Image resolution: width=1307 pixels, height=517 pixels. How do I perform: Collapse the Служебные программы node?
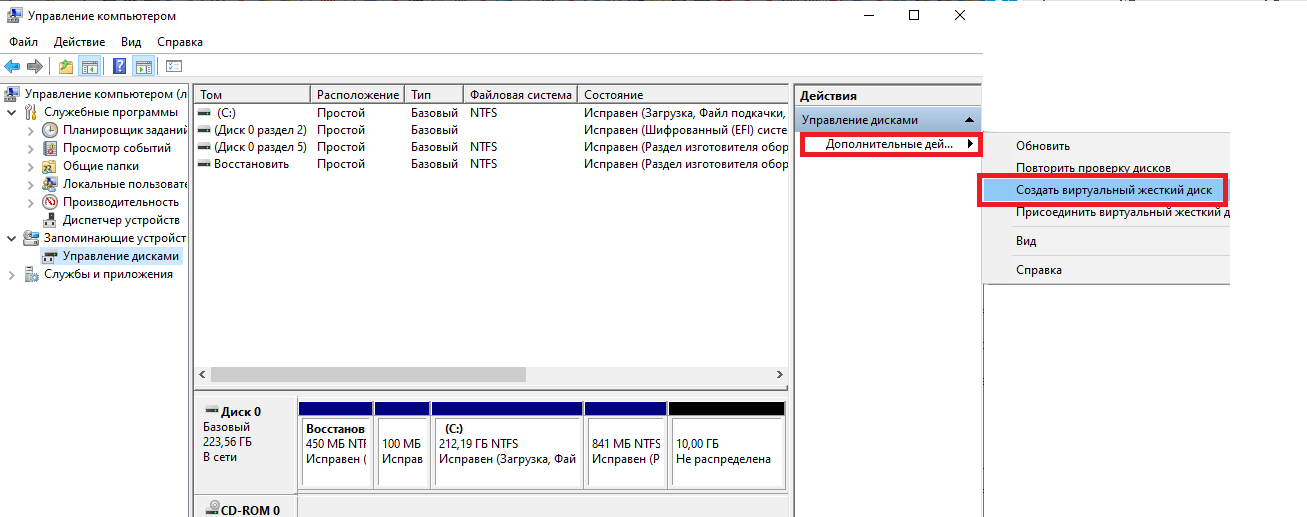[11, 112]
